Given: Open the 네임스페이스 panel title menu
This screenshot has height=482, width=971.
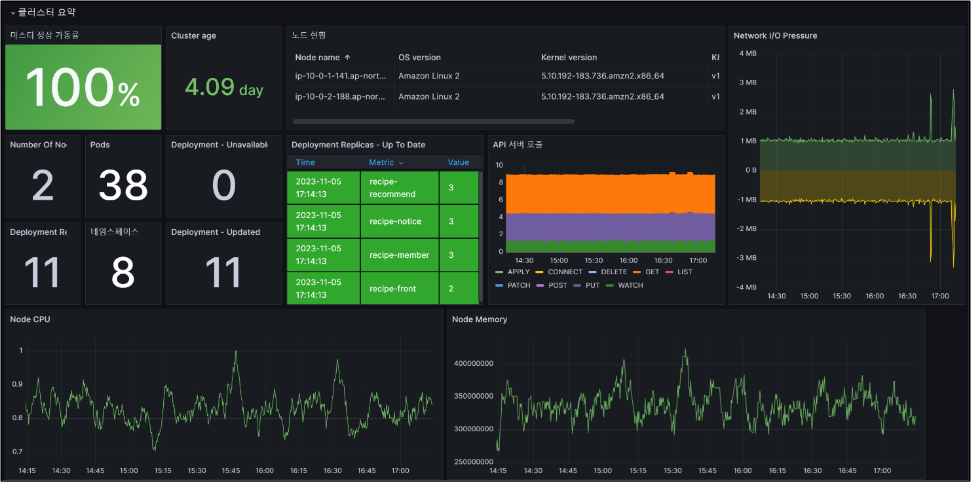Looking at the screenshot, I should click(x=114, y=232).
